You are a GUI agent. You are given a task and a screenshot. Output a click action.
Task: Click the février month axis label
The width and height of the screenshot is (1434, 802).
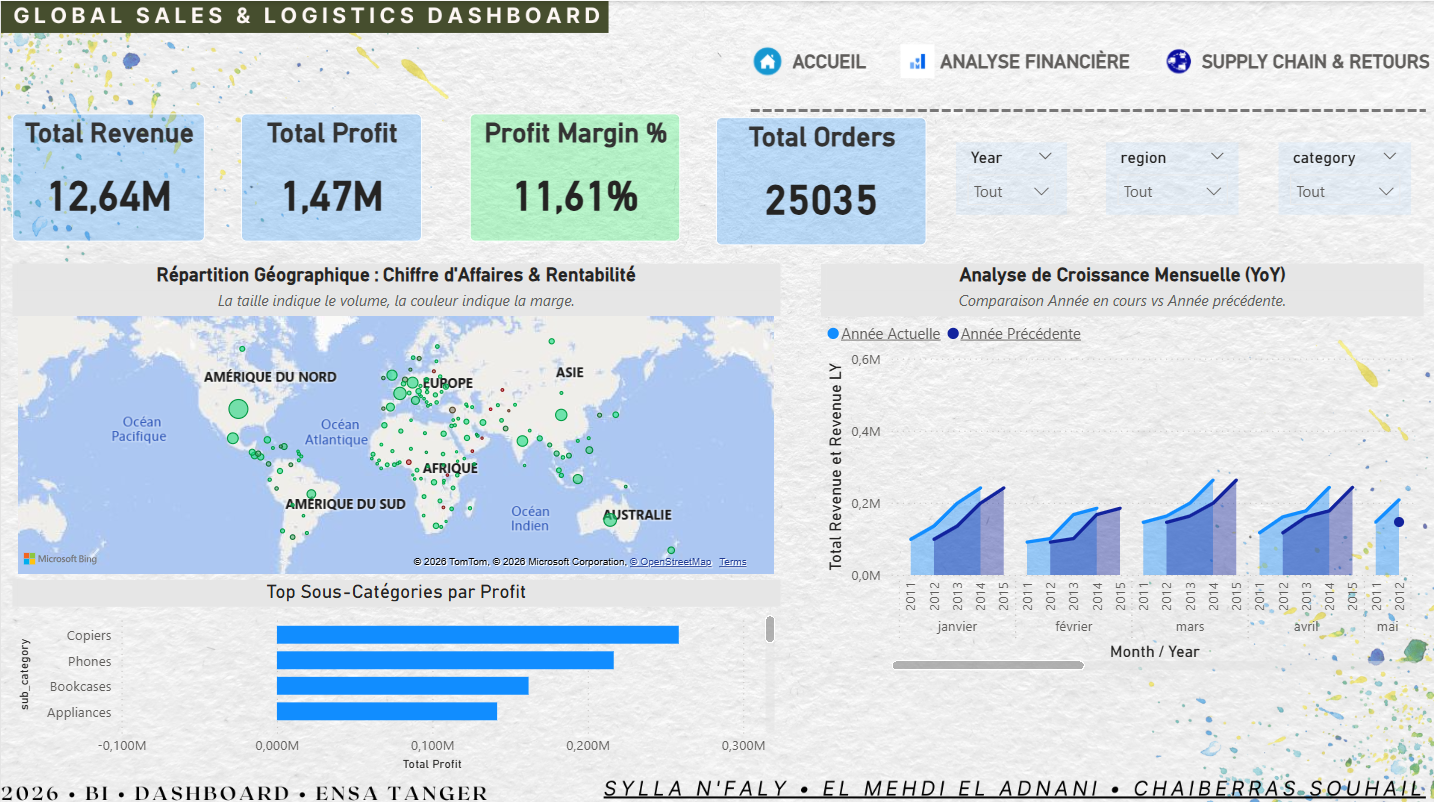[x=1073, y=627]
